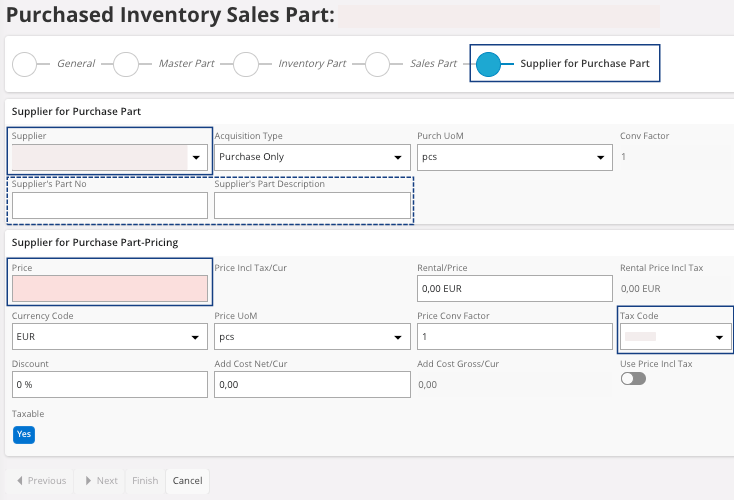Expand the Acquisition Type dropdown

click(398, 158)
